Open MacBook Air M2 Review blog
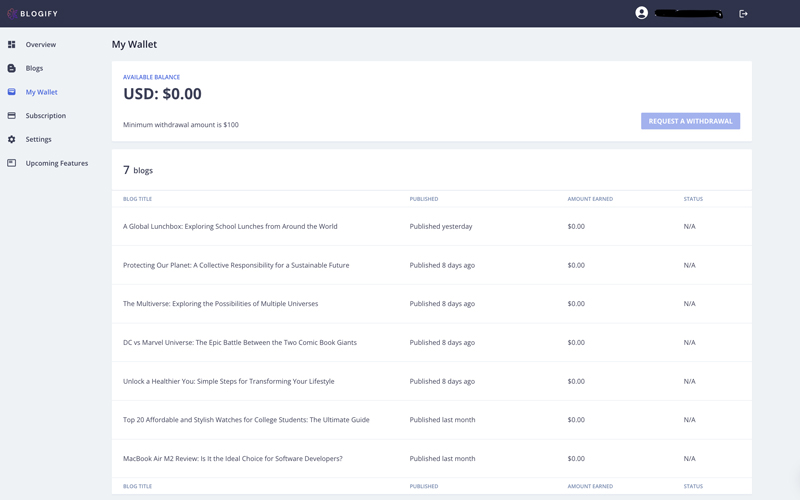 click(x=233, y=459)
